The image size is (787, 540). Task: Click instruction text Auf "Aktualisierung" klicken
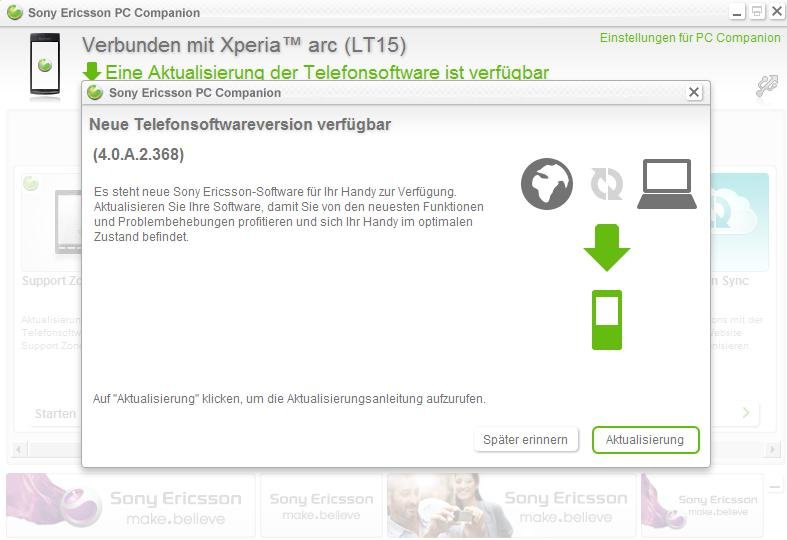[290, 399]
